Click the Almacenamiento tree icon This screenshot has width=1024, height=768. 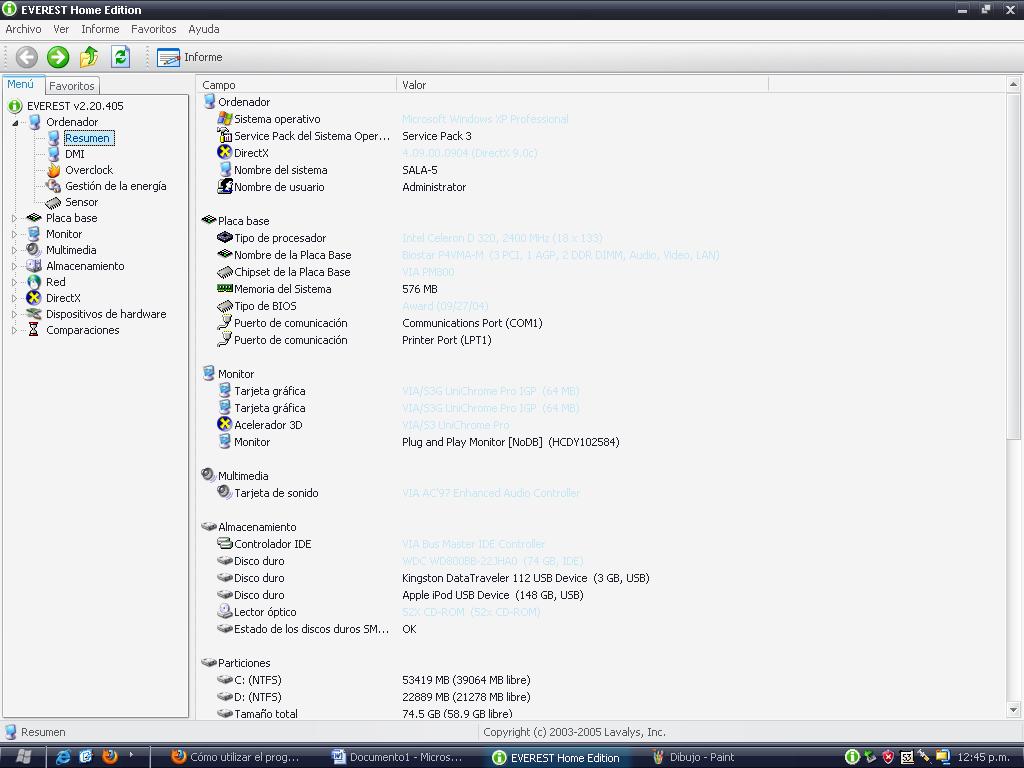pyautogui.click(x=34, y=266)
